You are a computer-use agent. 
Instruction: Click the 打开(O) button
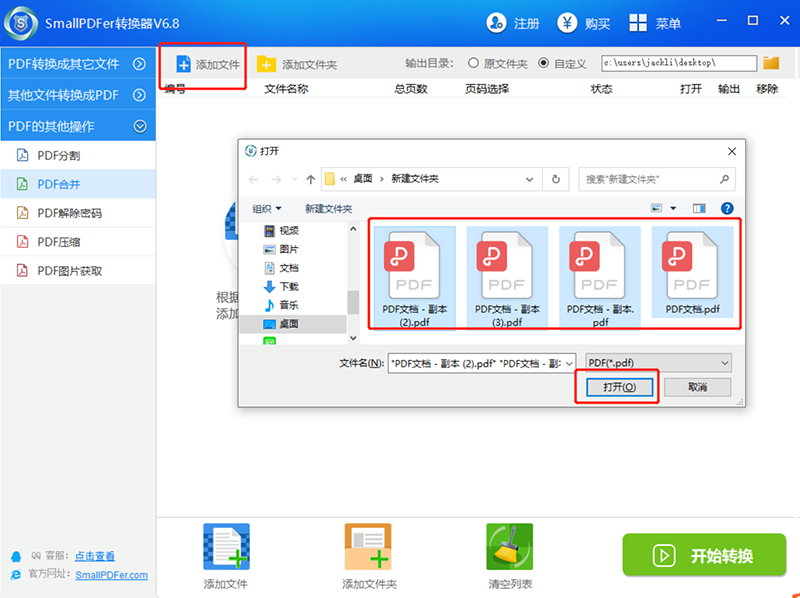pyautogui.click(x=619, y=387)
